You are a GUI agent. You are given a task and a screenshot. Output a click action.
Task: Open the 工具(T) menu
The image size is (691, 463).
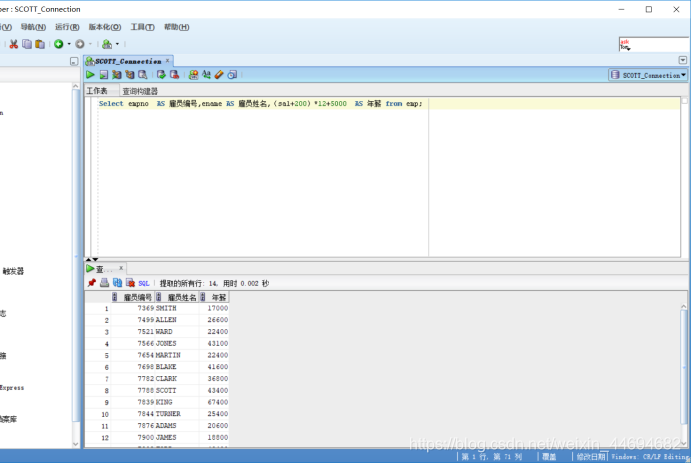pos(142,27)
